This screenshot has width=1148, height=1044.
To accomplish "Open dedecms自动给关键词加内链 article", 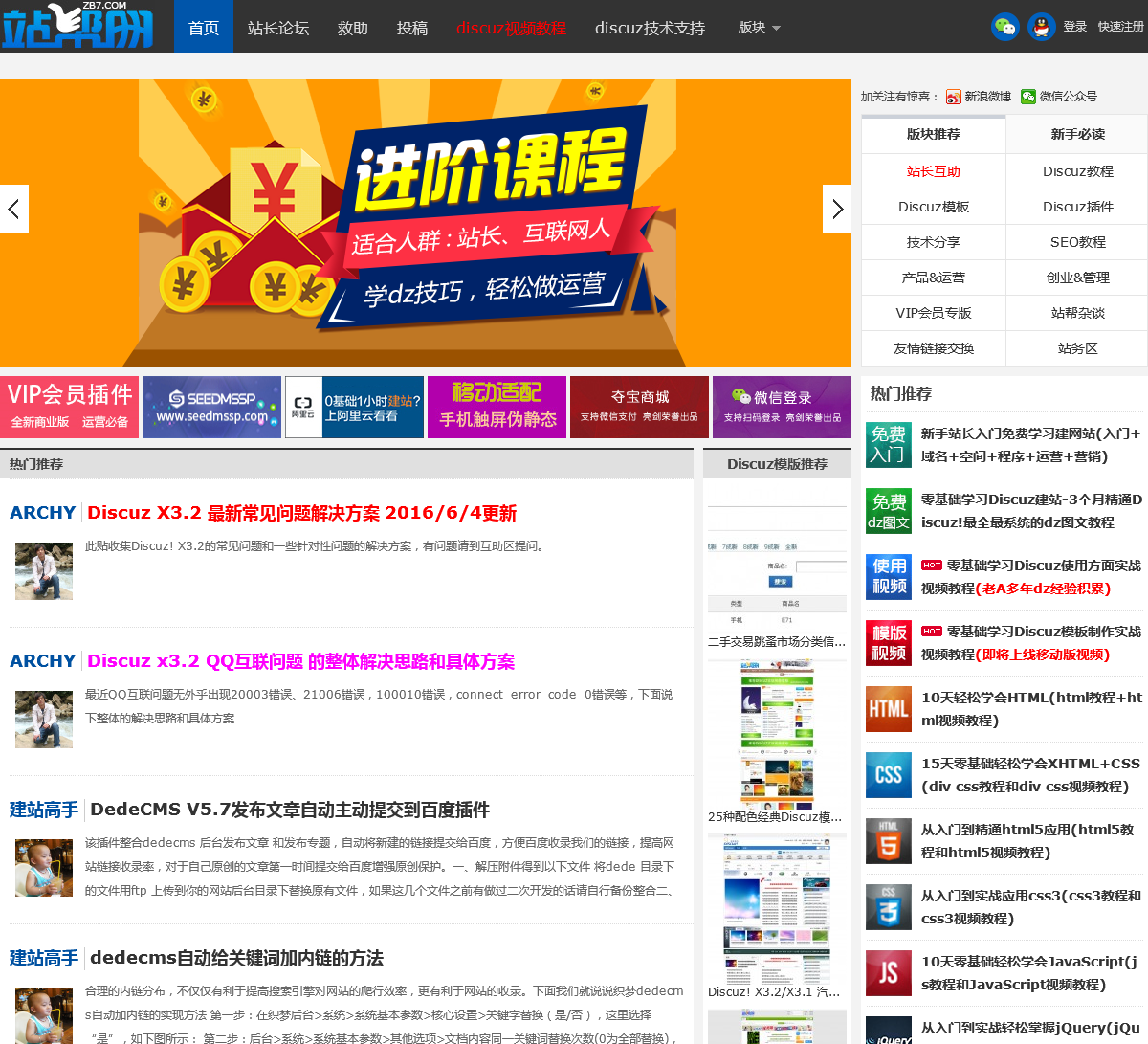I will click(236, 958).
